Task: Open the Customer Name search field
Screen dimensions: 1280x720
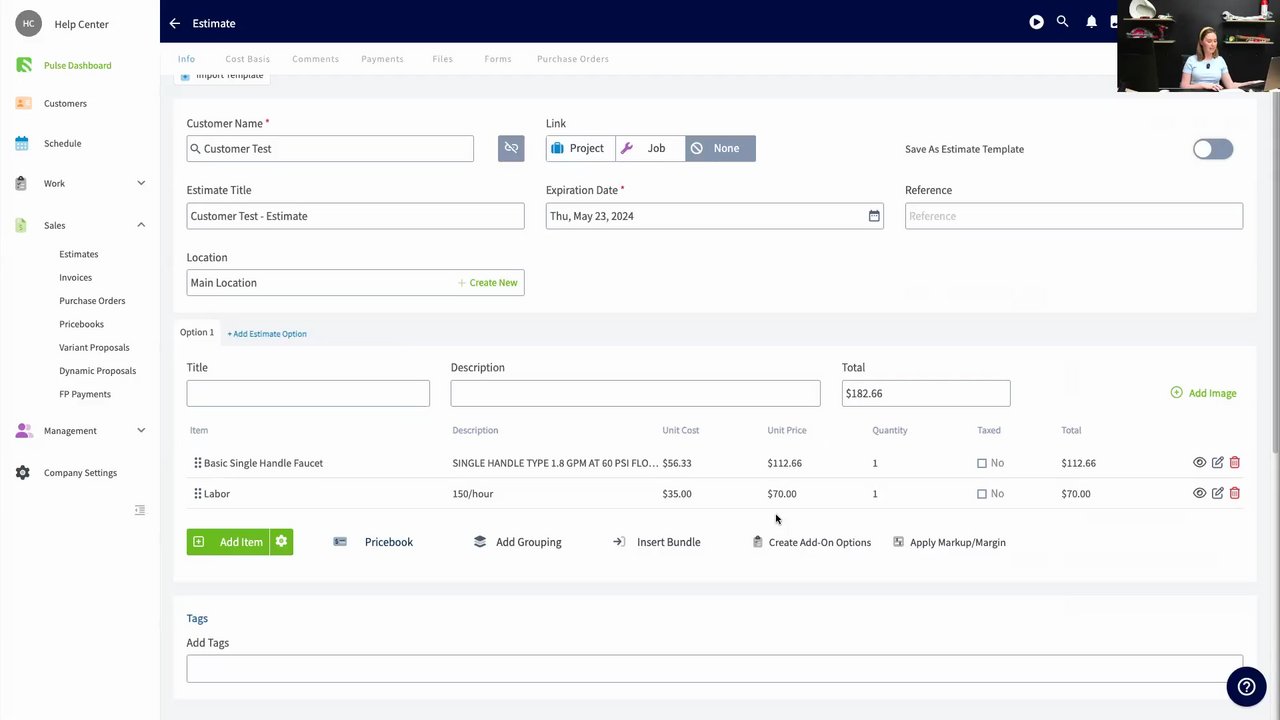Action: pos(330,149)
